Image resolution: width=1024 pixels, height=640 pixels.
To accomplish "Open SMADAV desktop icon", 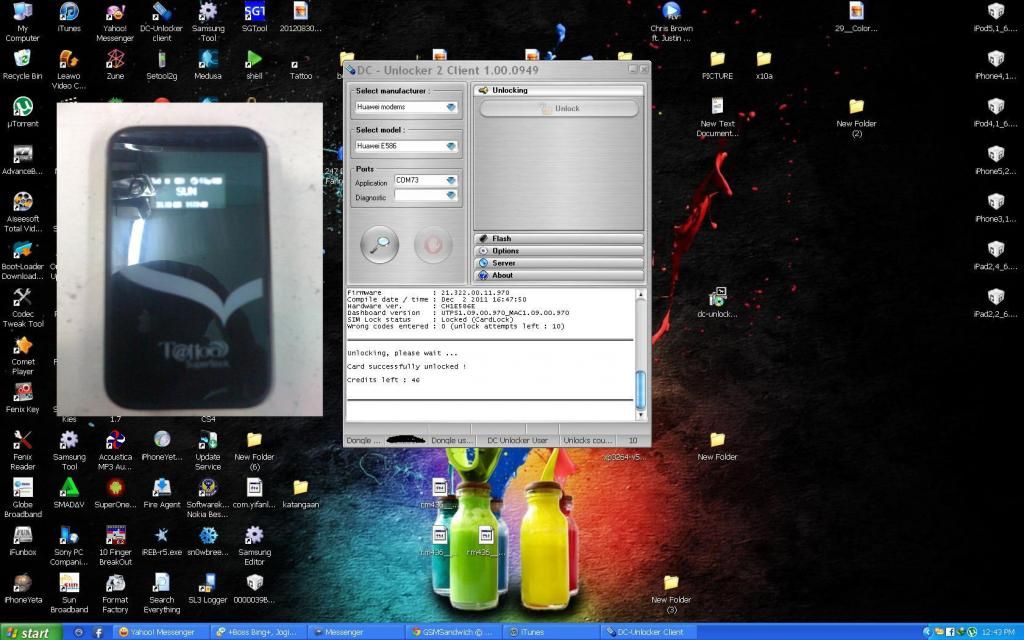I will coord(69,494).
